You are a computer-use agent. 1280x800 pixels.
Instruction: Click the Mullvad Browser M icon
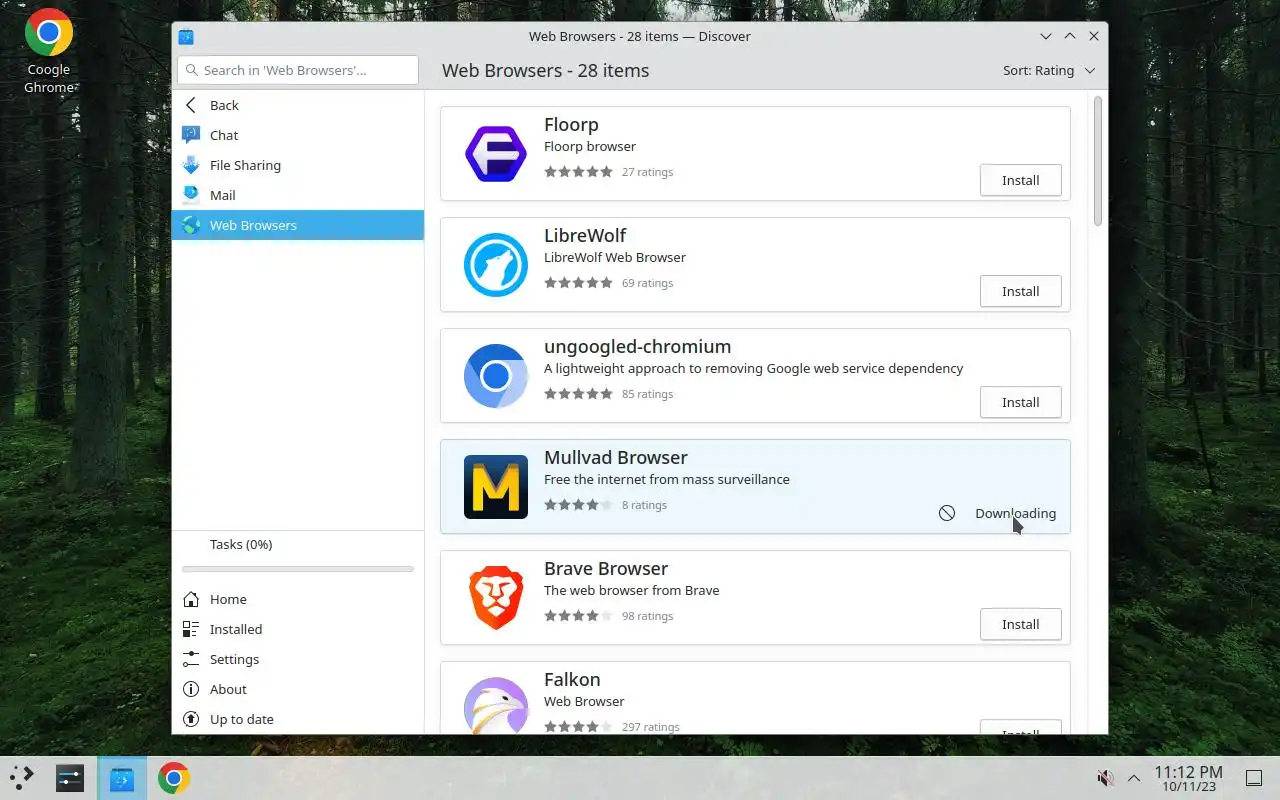[x=496, y=487]
